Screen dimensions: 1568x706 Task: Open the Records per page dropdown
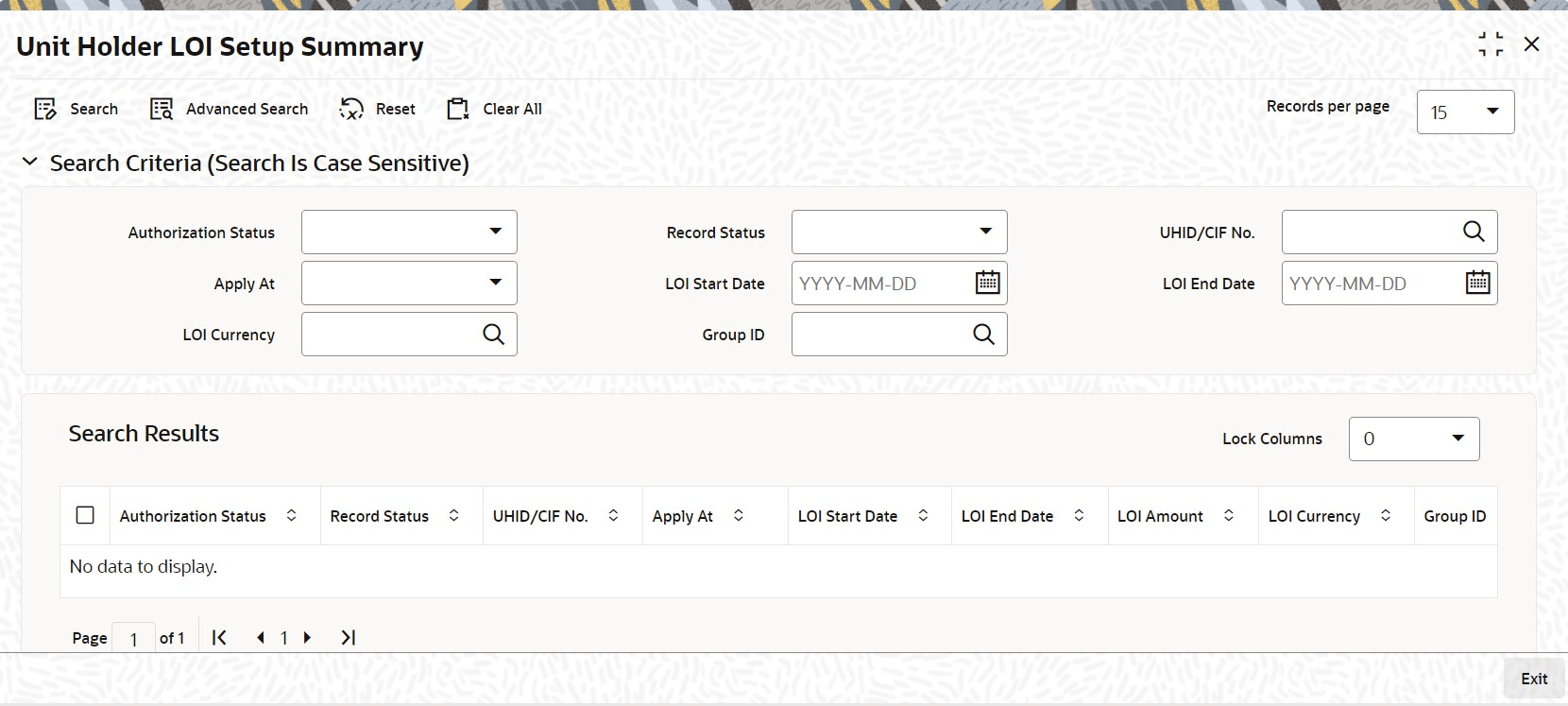(1465, 112)
